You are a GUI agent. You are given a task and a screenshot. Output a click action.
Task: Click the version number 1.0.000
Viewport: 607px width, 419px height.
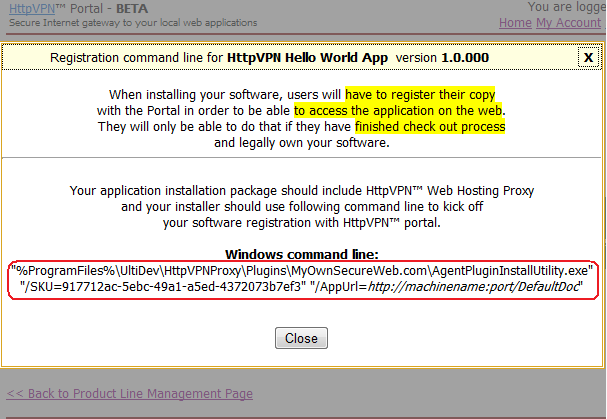pos(465,57)
